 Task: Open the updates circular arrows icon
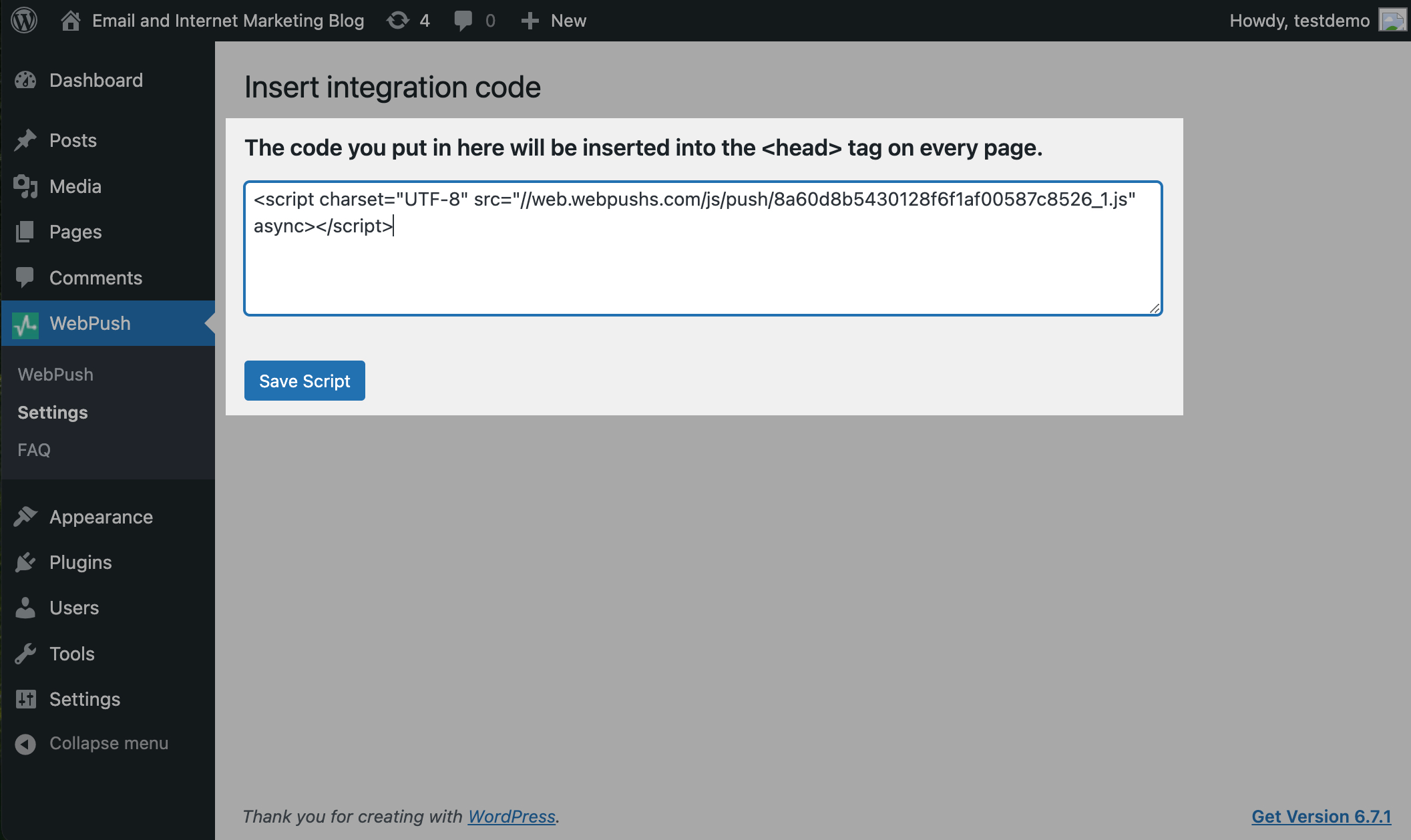398,21
